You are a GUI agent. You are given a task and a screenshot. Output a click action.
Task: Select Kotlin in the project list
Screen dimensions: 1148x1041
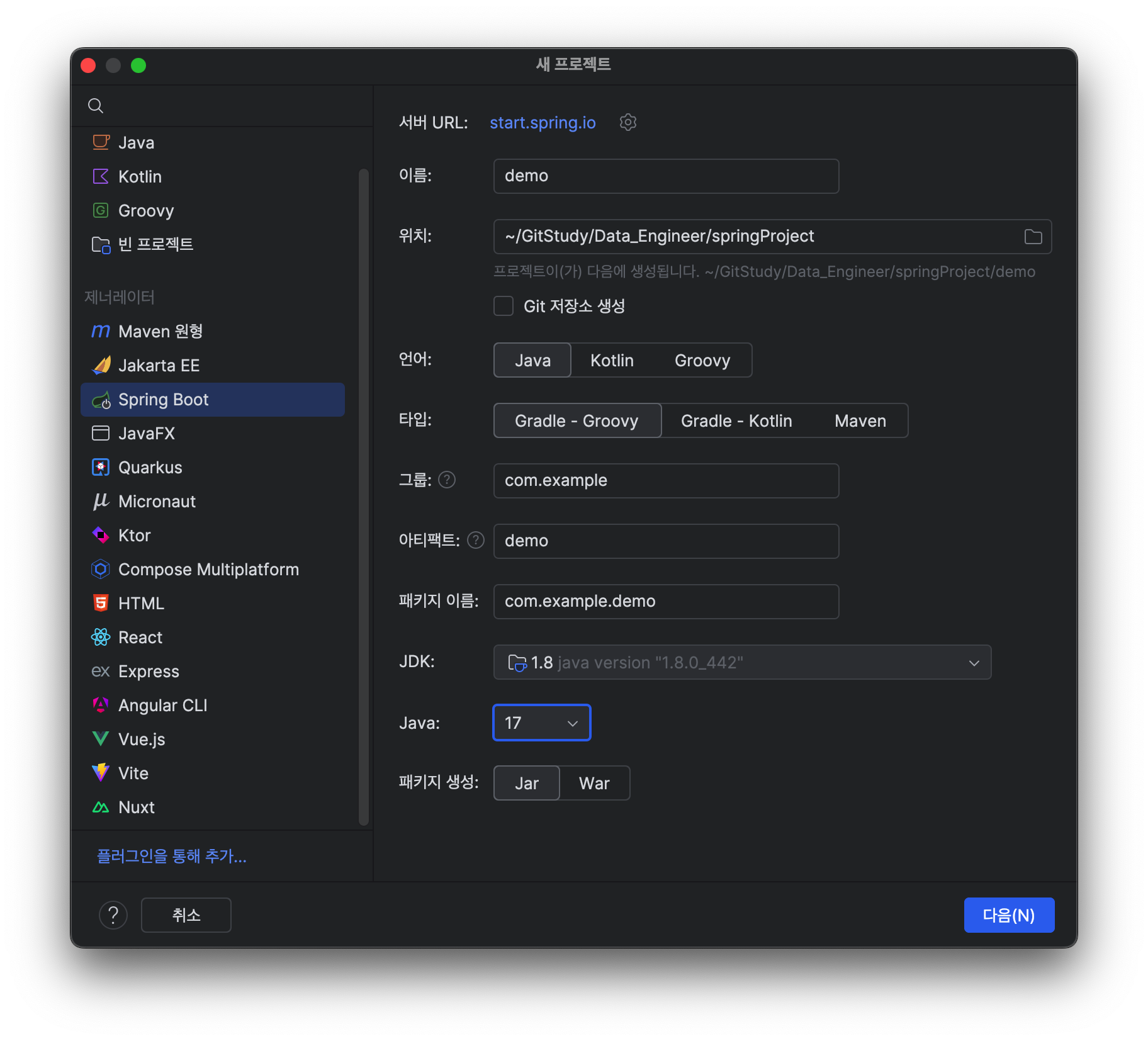point(213,176)
